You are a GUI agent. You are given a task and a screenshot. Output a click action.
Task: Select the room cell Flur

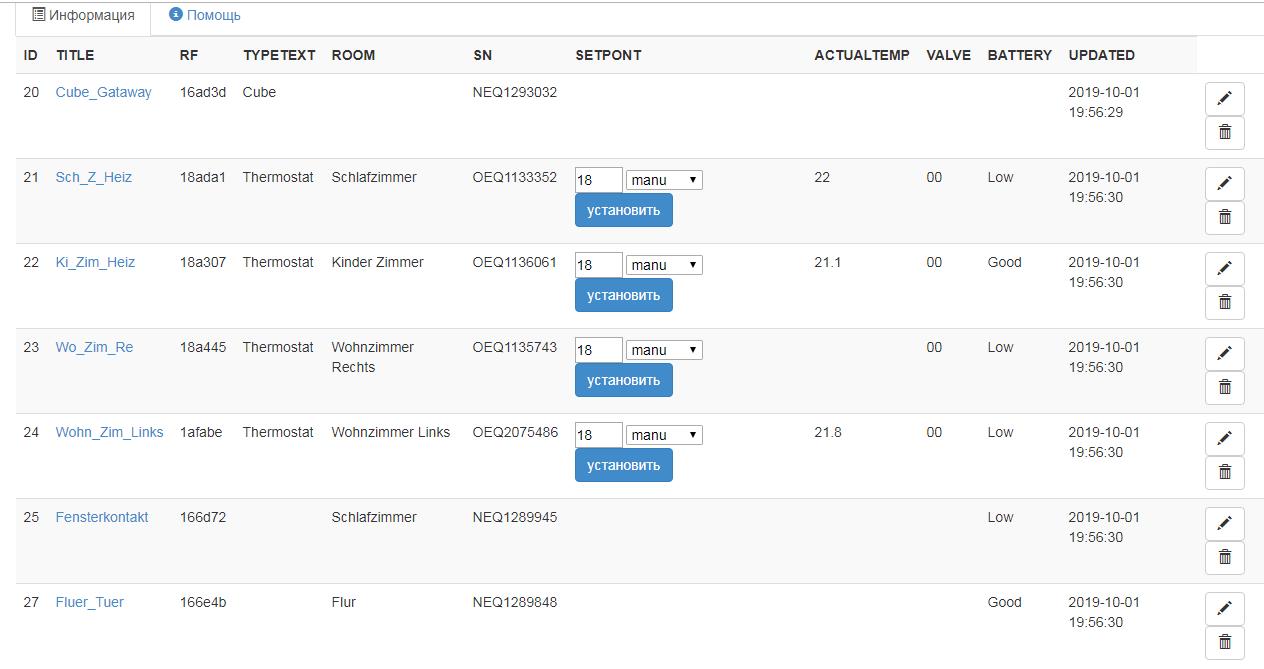pos(343,602)
